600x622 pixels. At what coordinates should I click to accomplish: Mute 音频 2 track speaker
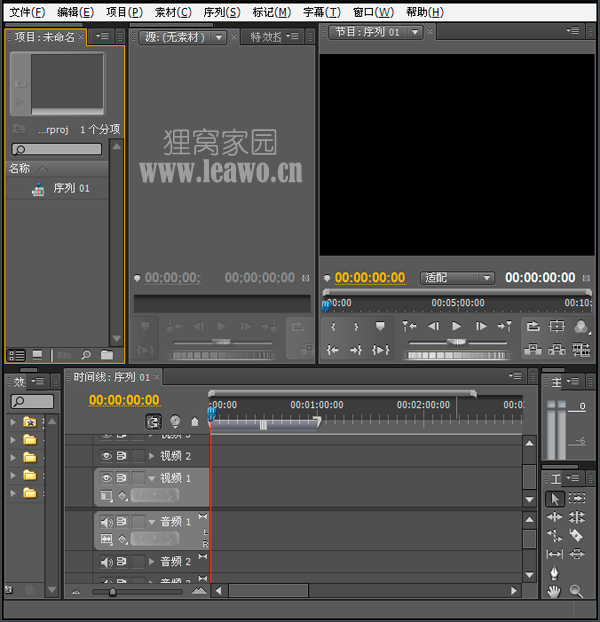106,562
